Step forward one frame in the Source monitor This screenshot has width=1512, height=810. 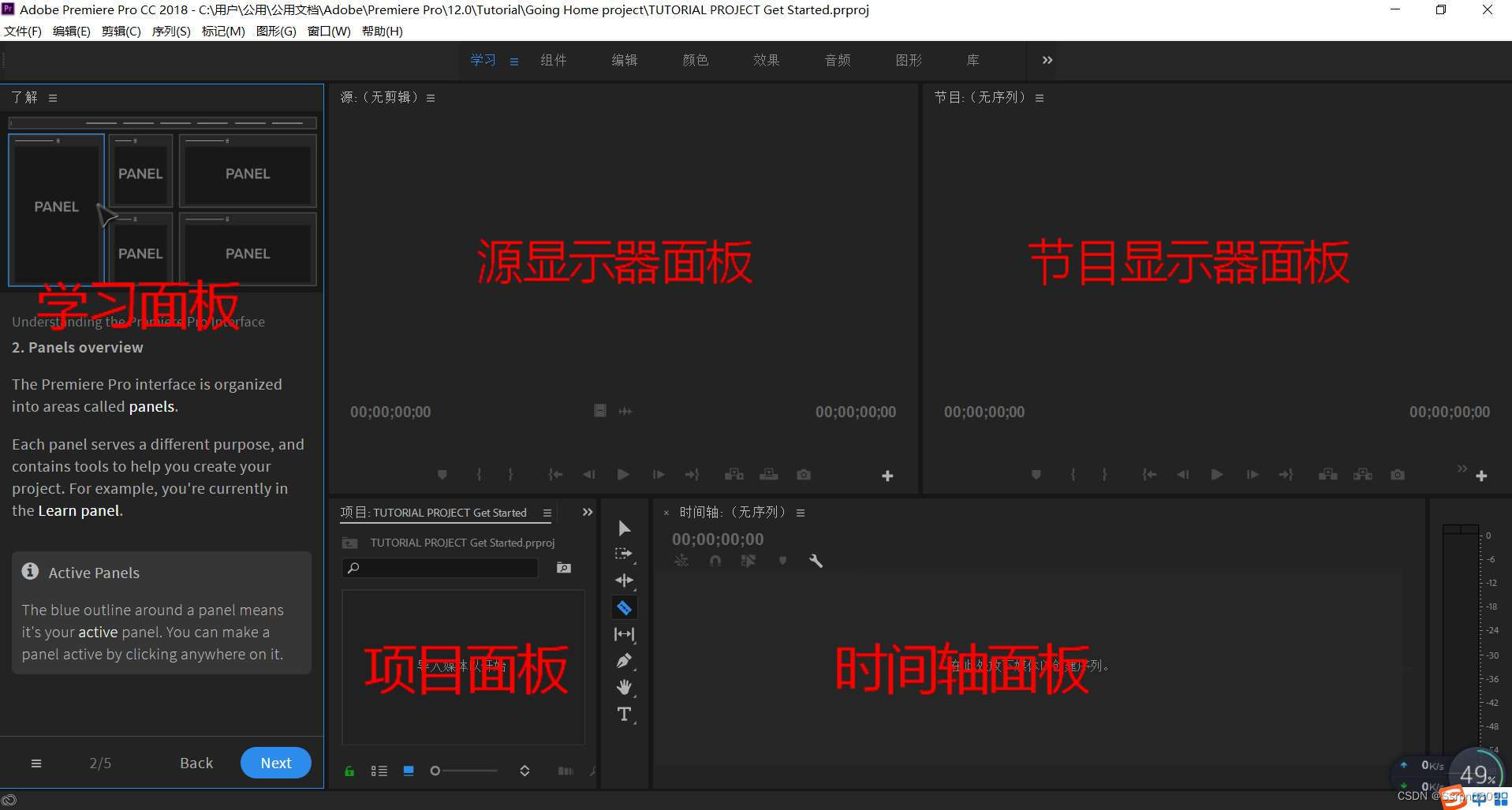click(658, 475)
